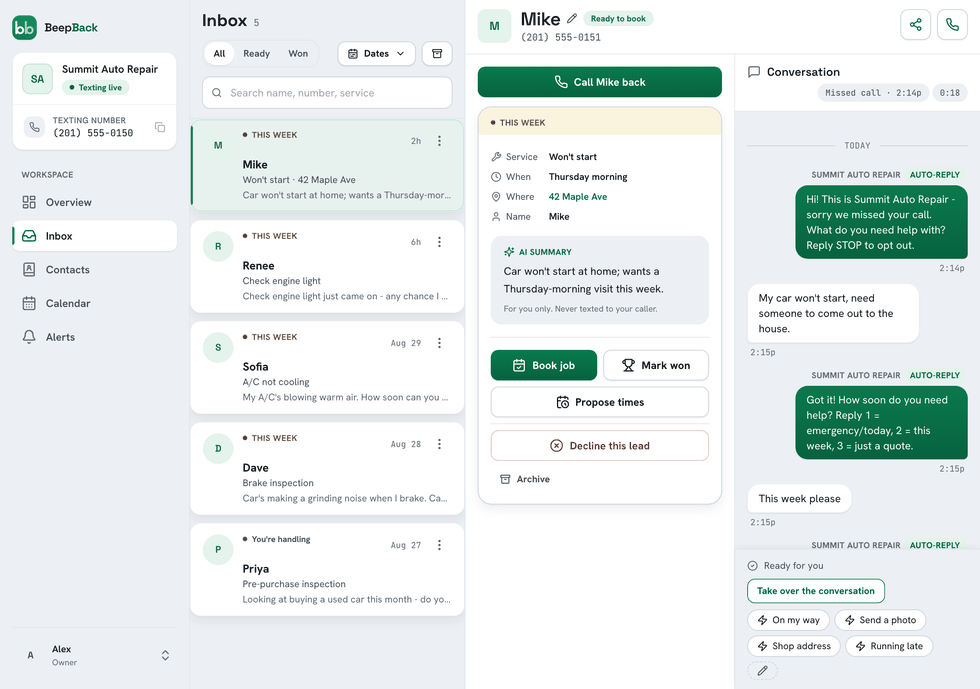Click the Ready to book status badge
980x689 pixels.
618,19
